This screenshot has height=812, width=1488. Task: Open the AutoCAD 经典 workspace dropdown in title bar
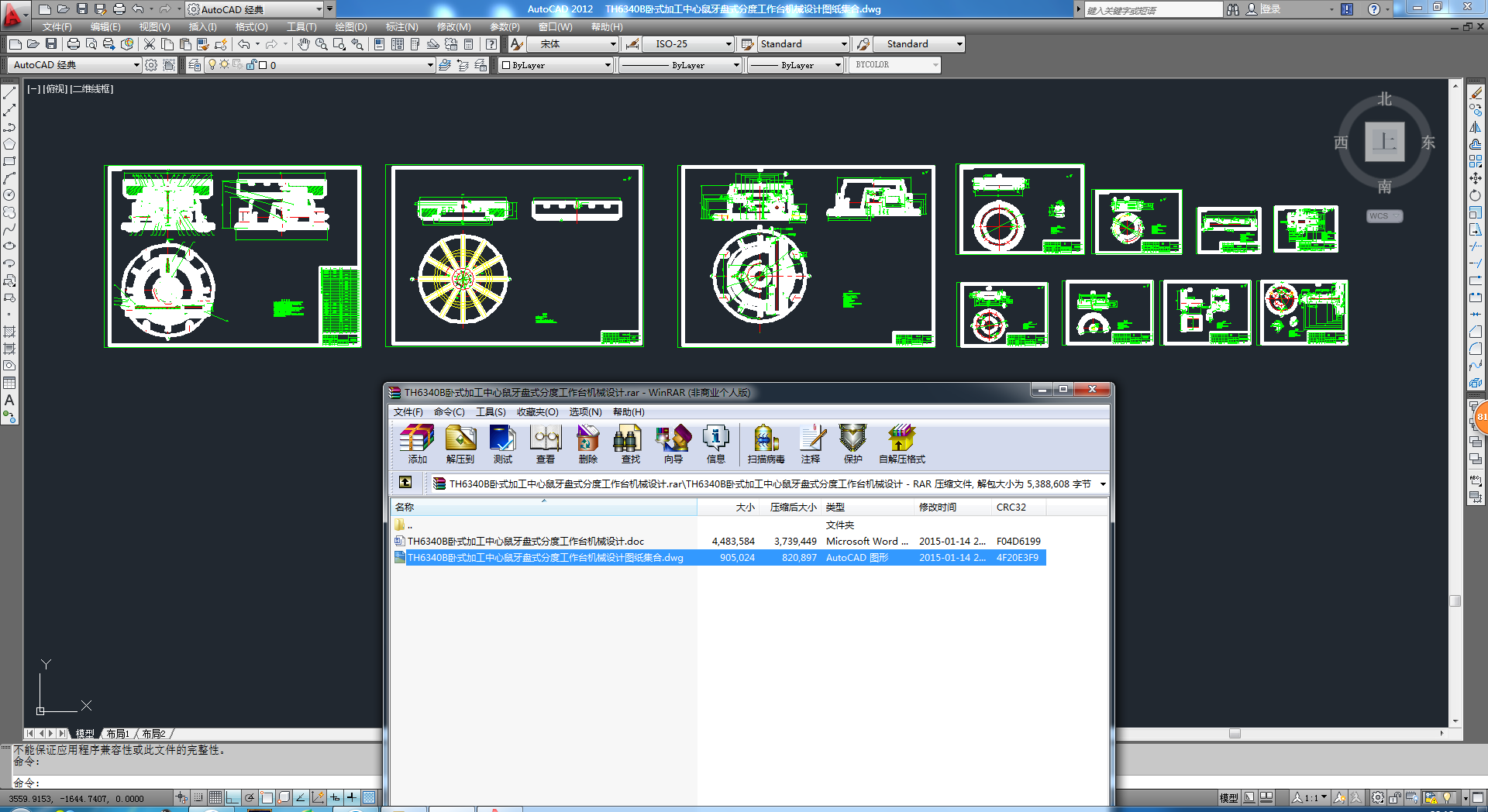point(254,9)
